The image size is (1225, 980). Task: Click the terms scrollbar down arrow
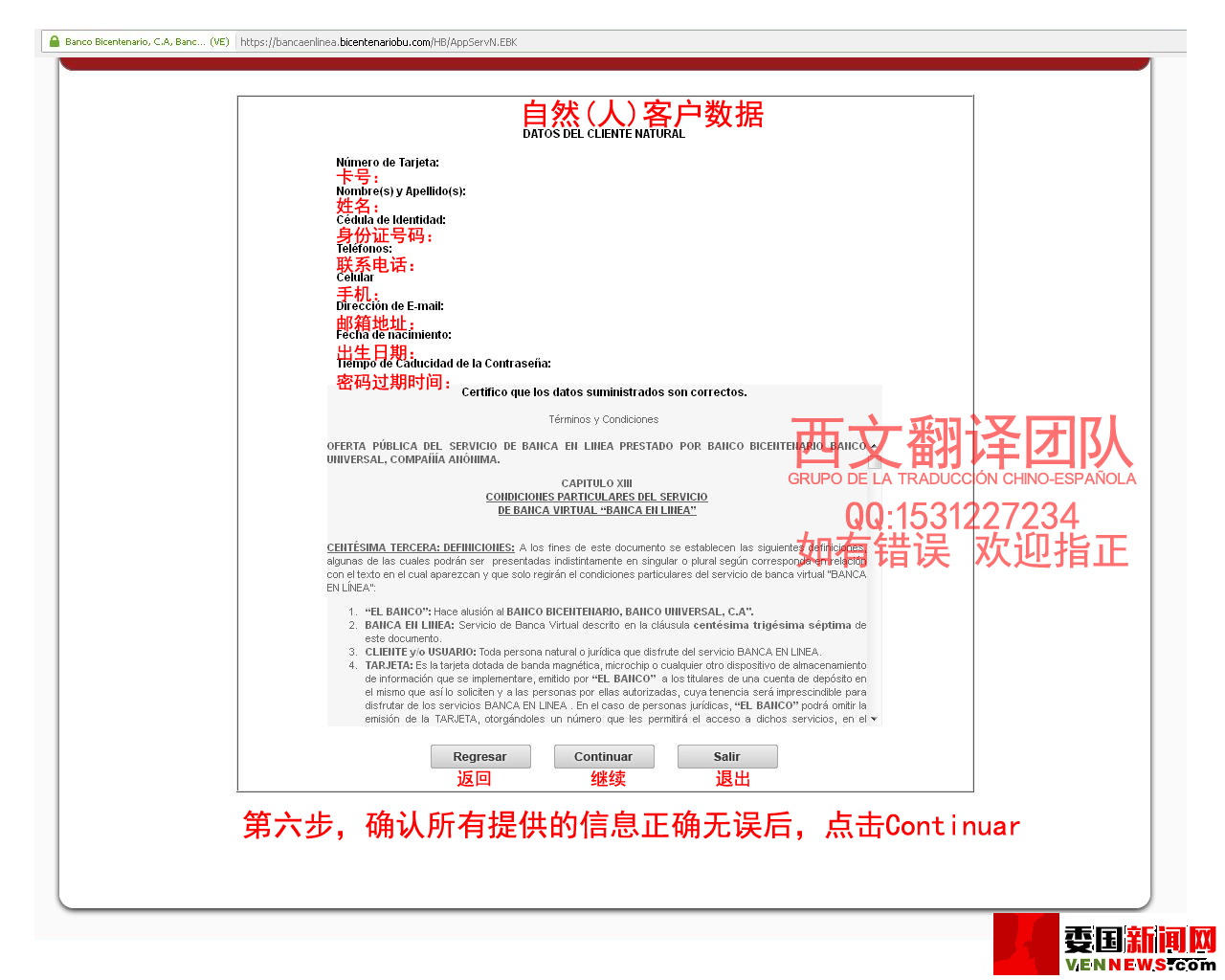pyautogui.click(x=874, y=719)
